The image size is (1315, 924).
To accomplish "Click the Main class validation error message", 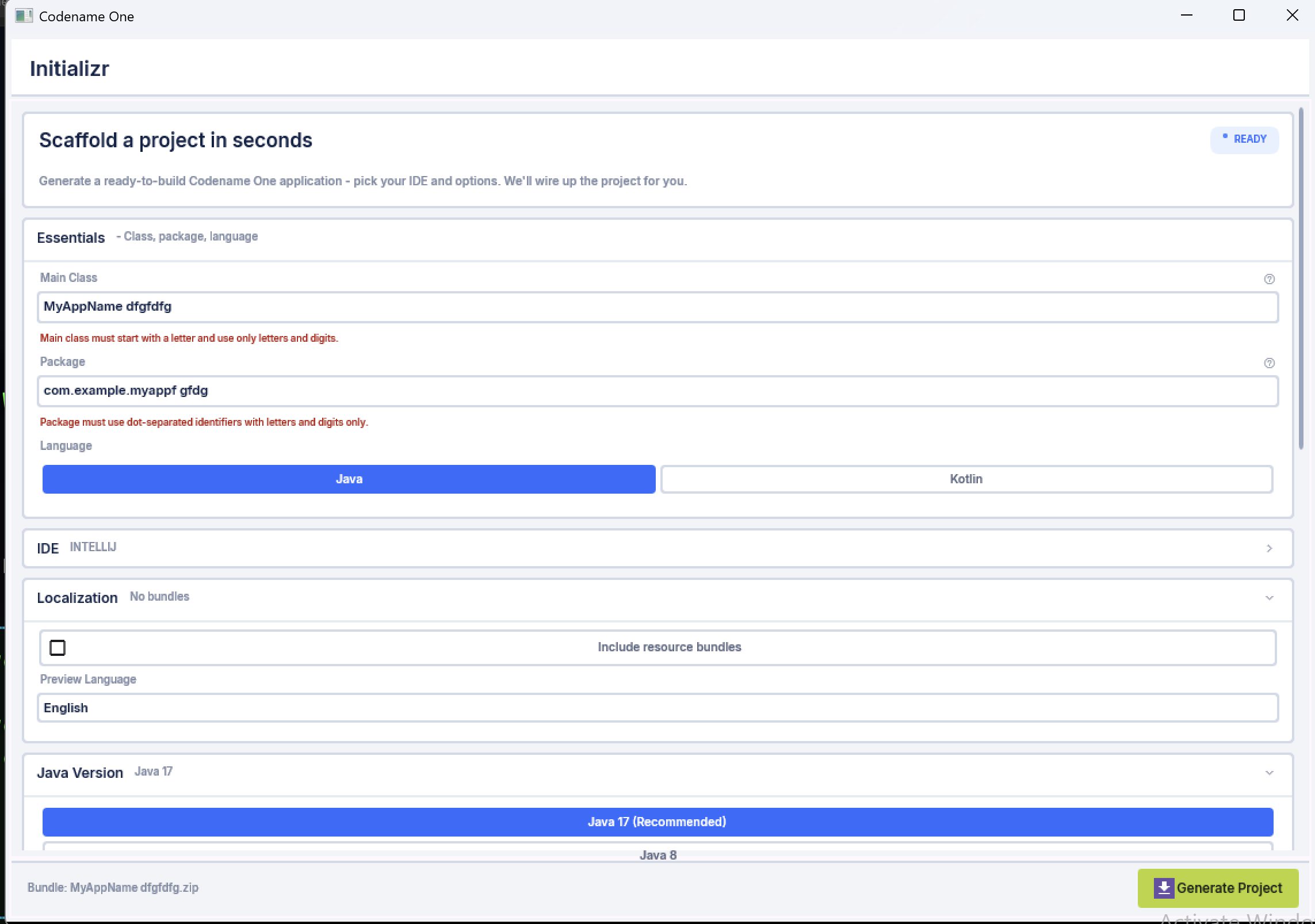I will [x=189, y=338].
